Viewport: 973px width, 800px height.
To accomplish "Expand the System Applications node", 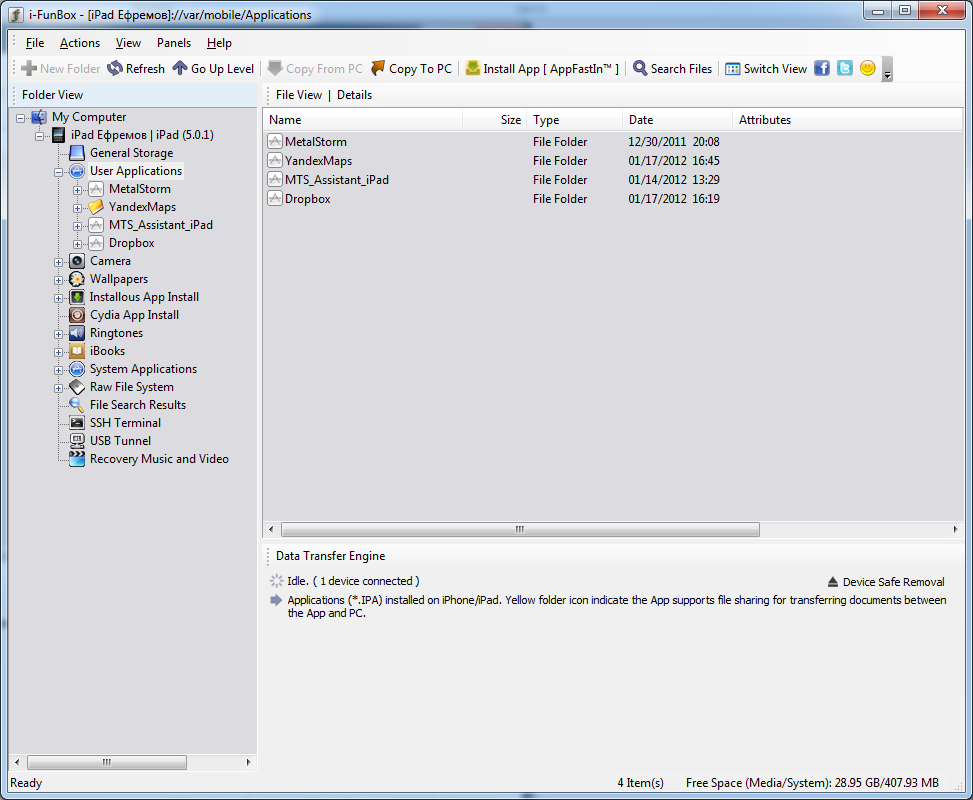I will point(58,370).
